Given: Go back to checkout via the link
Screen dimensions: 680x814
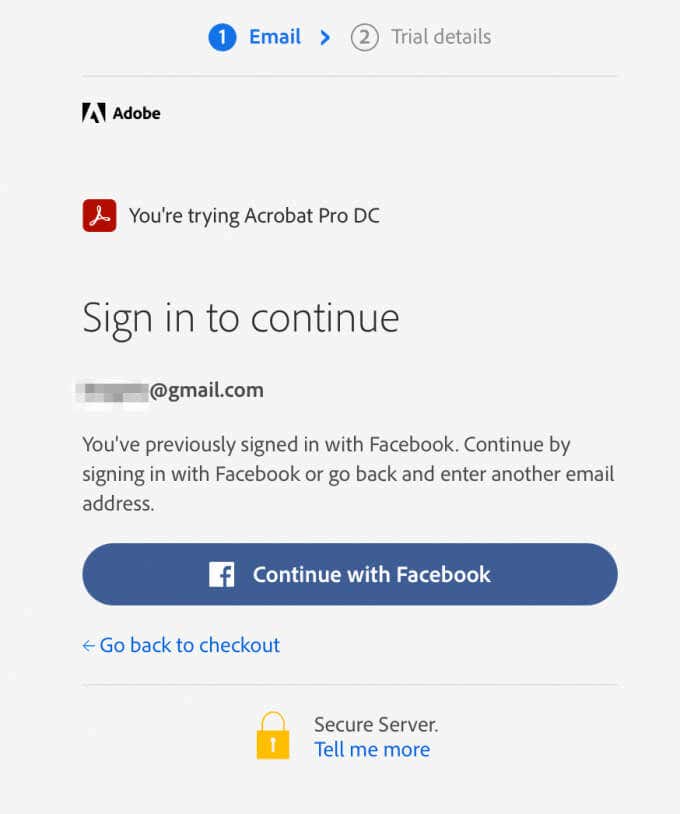Looking at the screenshot, I should coord(190,645).
